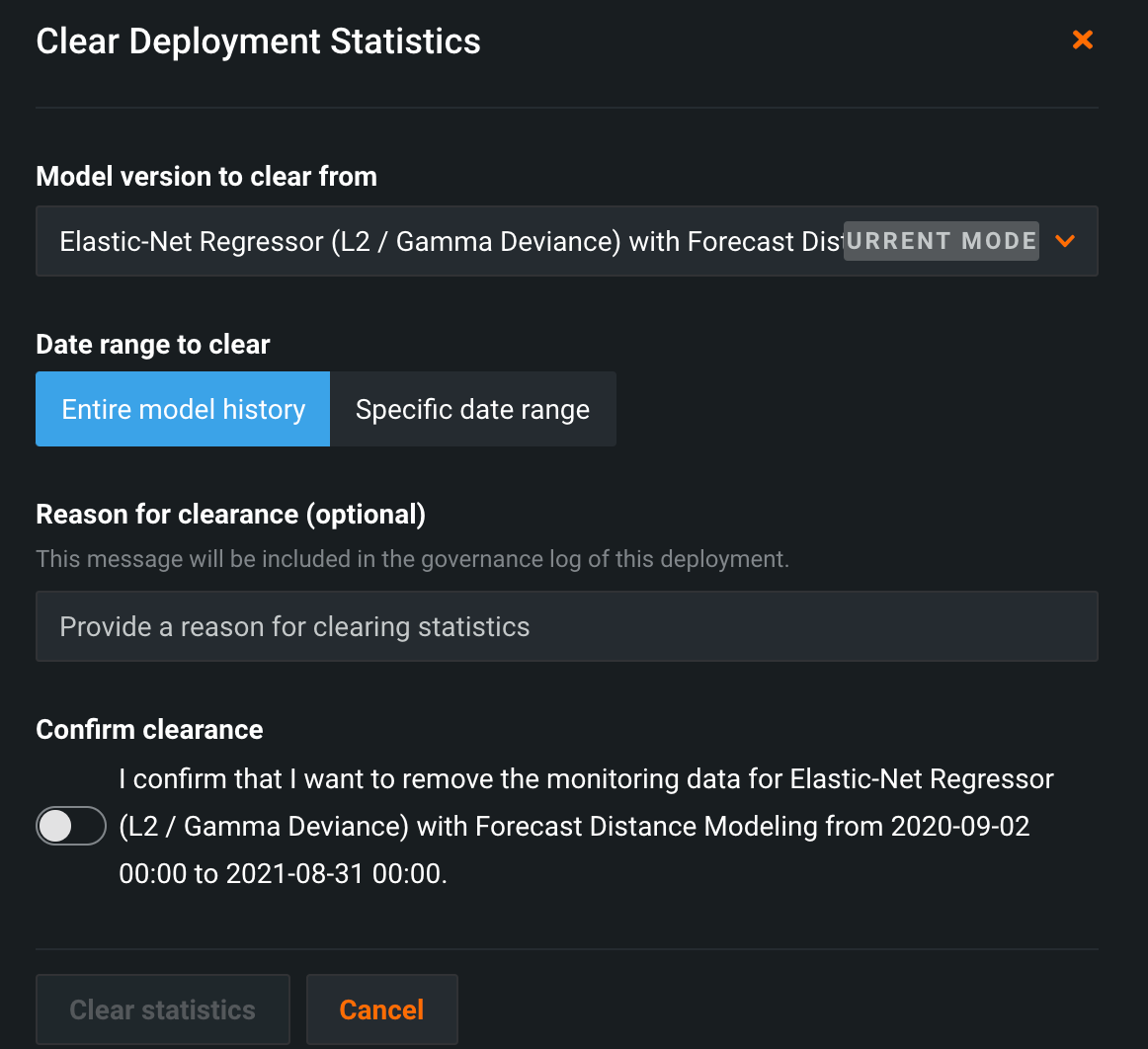Click the 'Confirm clearance' heading
The height and width of the screenshot is (1049, 1148).
pos(149,730)
